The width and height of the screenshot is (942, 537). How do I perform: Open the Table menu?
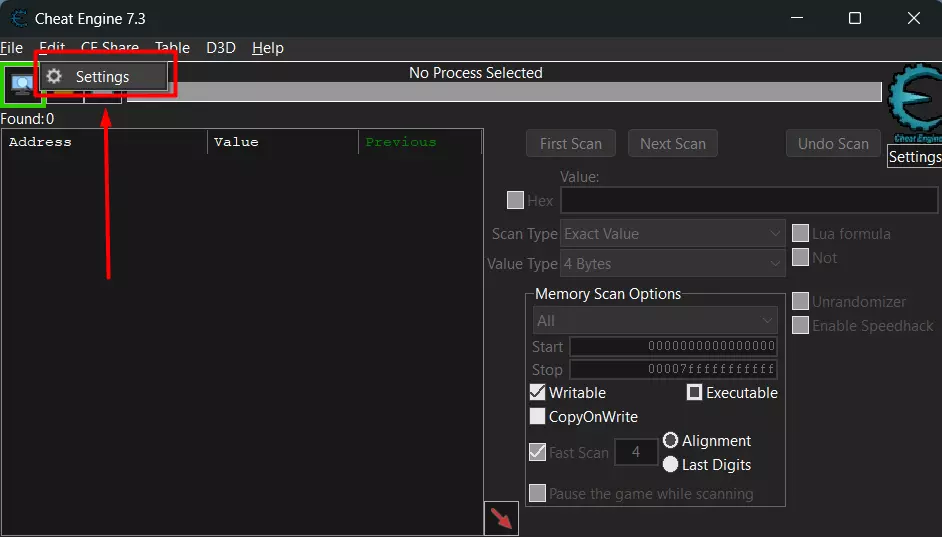coord(172,47)
